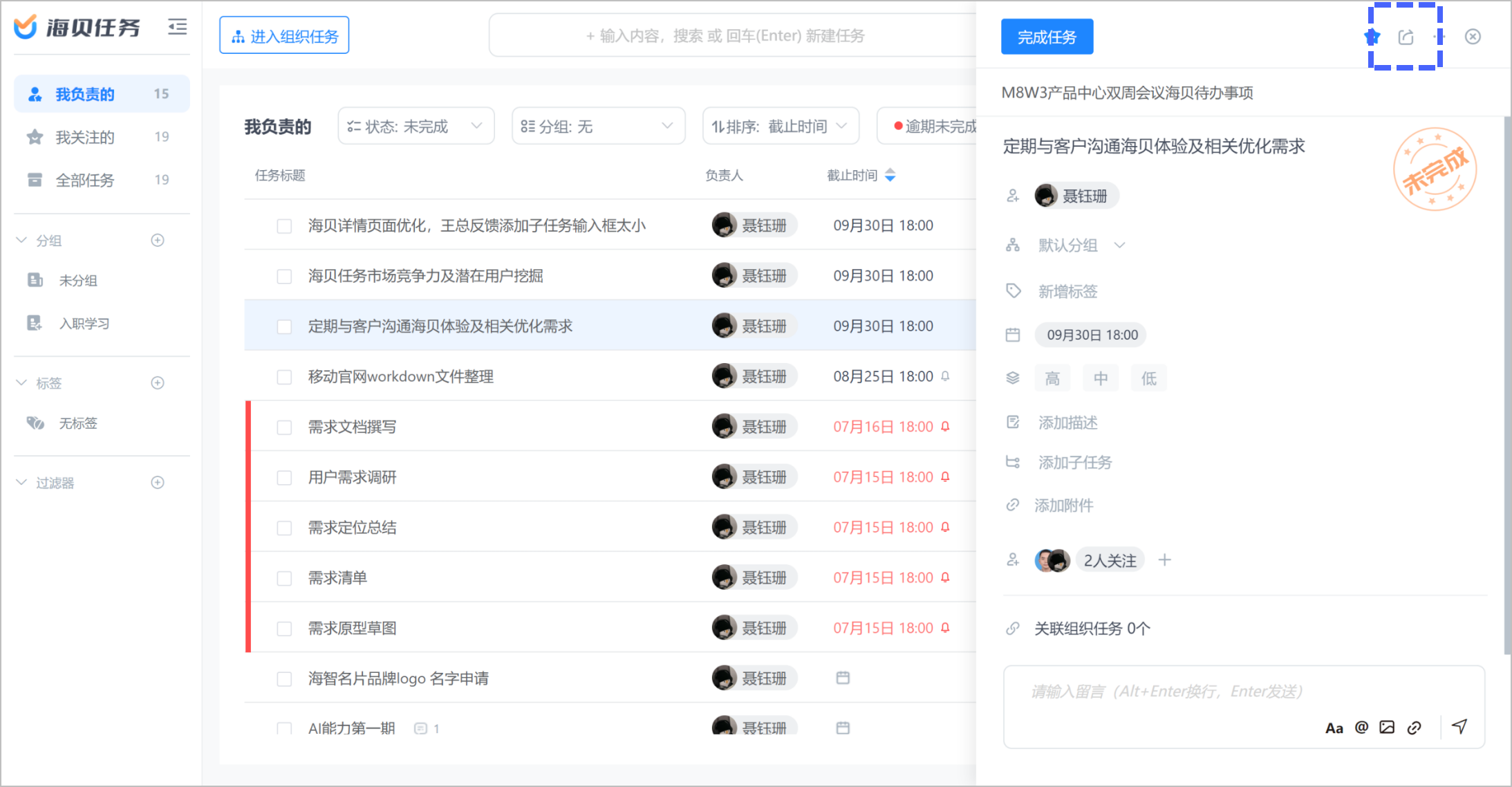Screen dimensions: 1512x787
Task: Open 全部任务 in sidebar
Action: (102, 180)
